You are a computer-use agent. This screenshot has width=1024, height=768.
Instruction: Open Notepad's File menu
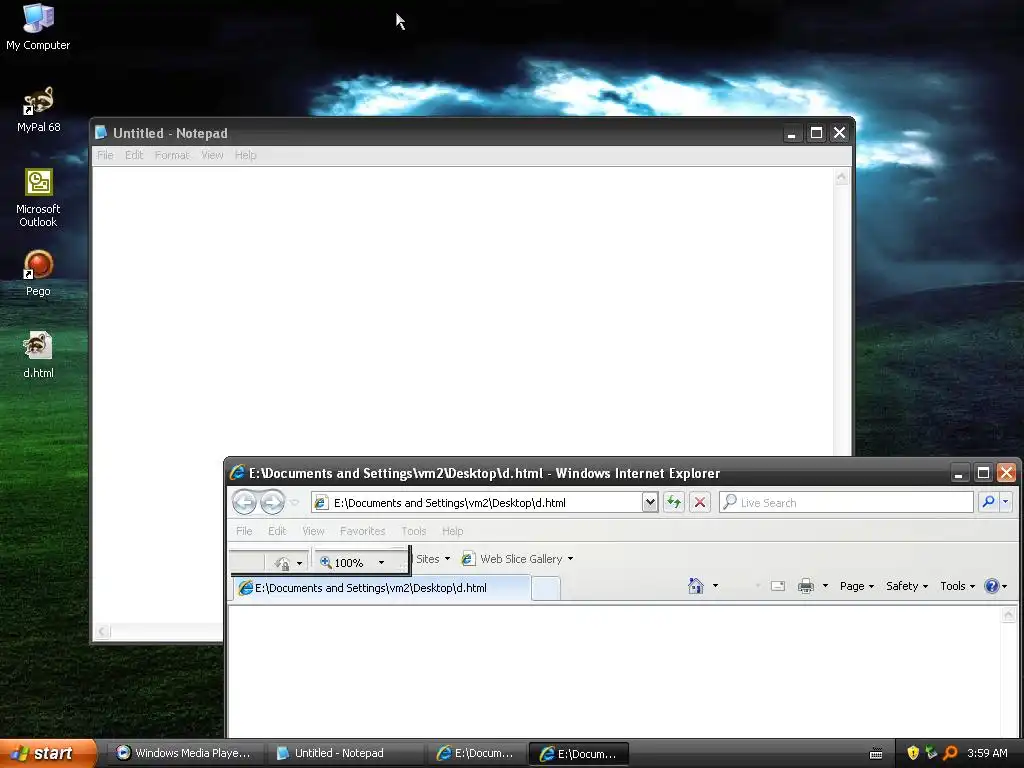pyautogui.click(x=104, y=155)
